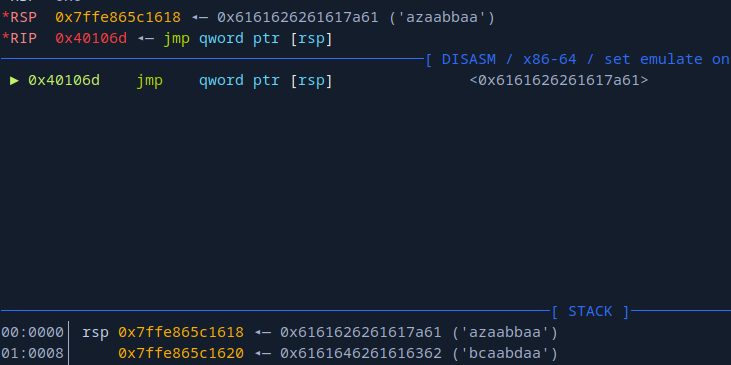Image resolution: width=731 pixels, height=365 pixels.
Task: Click the asterisk before the RIP register
Action: coord(5,37)
